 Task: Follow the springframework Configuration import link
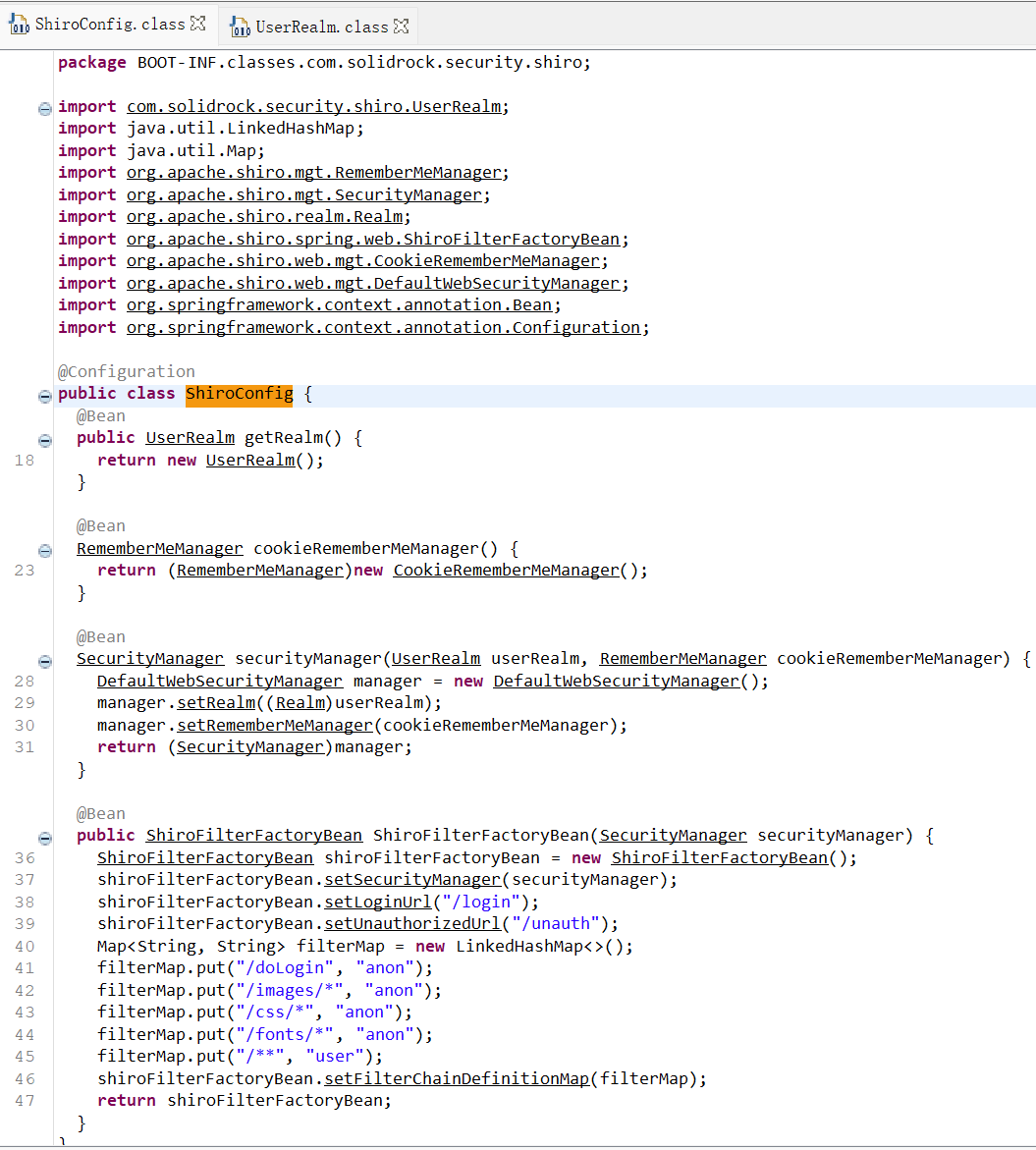click(383, 327)
